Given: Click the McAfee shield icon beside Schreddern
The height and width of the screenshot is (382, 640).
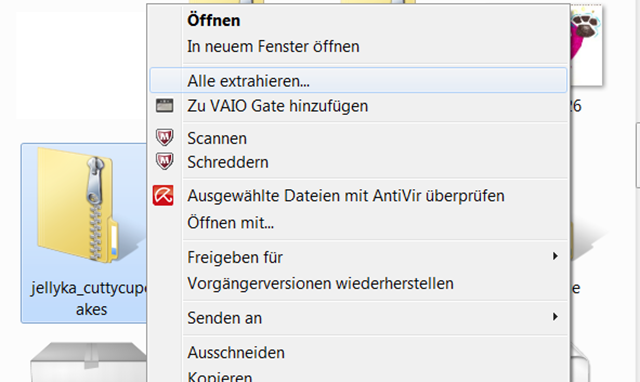Looking at the screenshot, I should point(164,161).
